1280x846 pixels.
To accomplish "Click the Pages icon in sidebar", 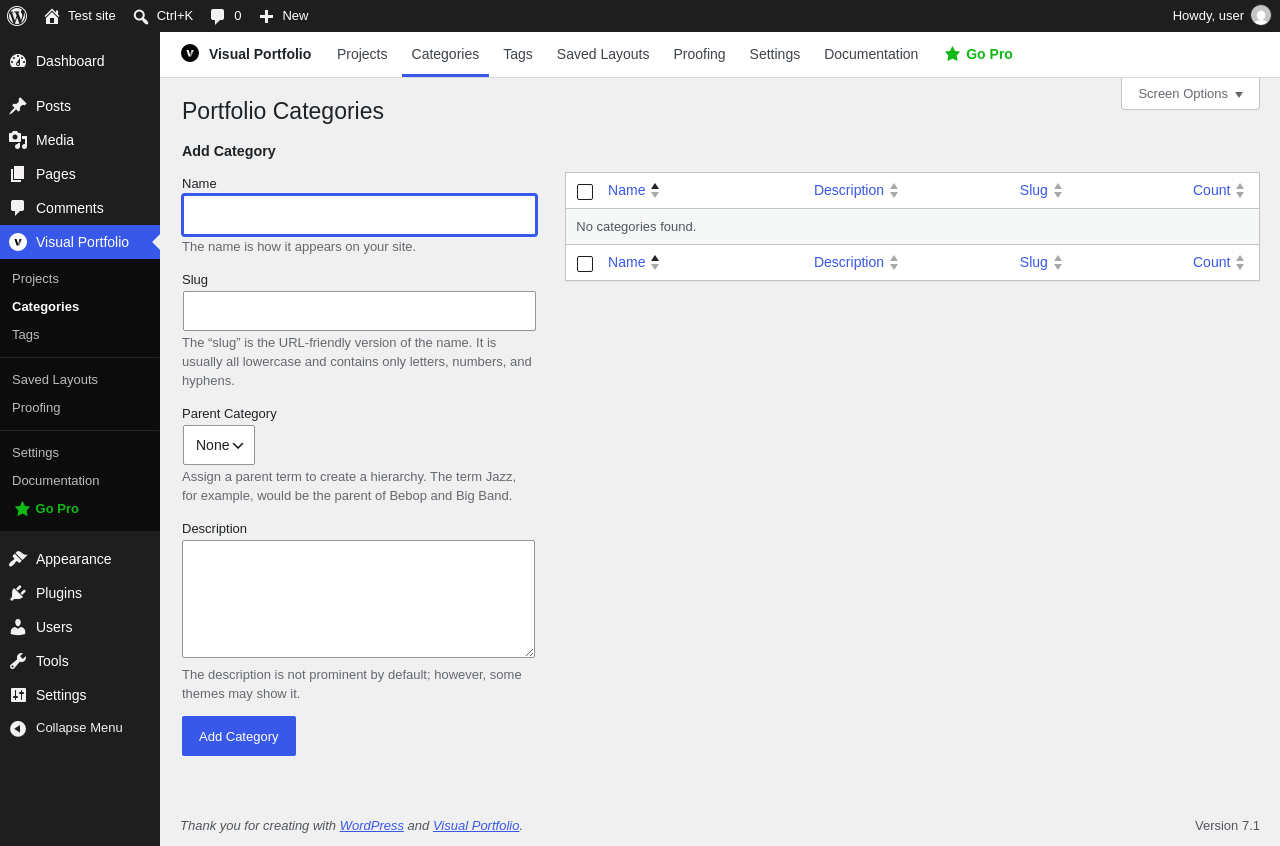I will [18, 174].
